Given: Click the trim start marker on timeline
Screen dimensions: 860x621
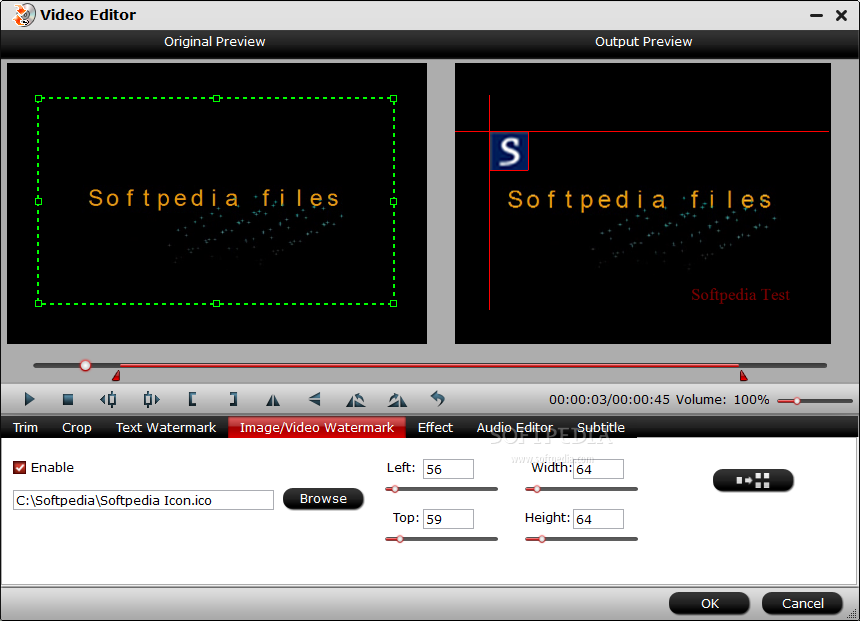Looking at the screenshot, I should point(116,375).
